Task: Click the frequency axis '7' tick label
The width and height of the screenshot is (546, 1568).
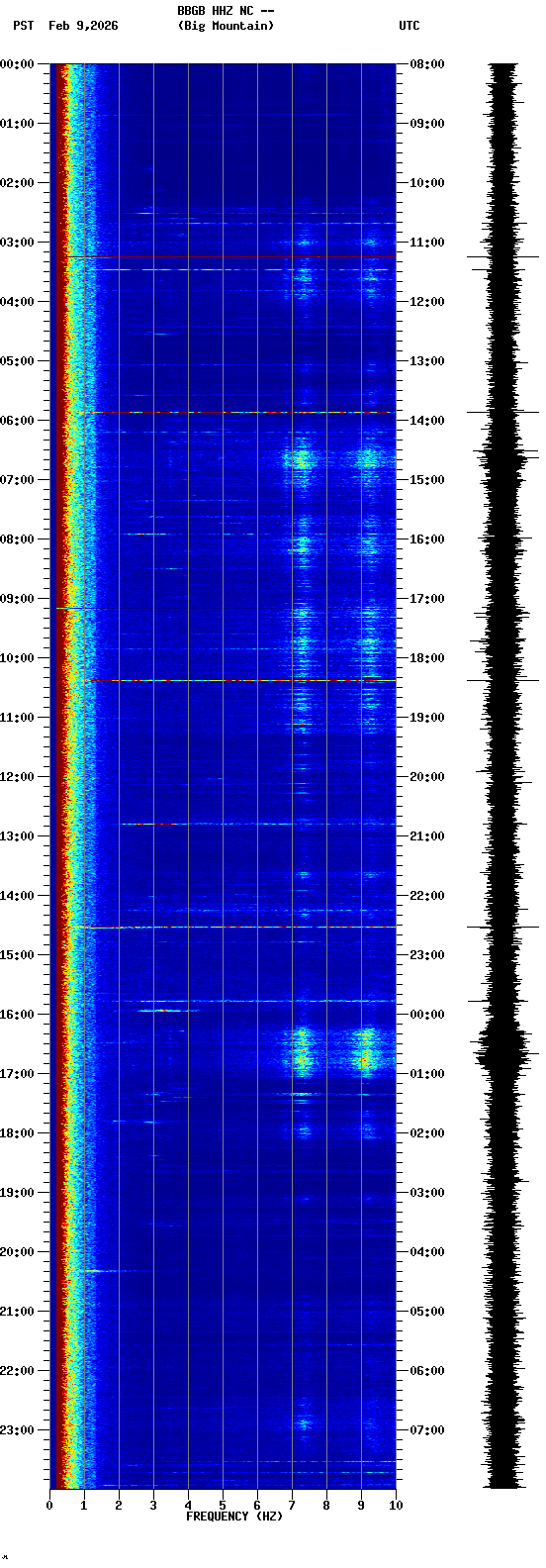Action: coord(292,1506)
